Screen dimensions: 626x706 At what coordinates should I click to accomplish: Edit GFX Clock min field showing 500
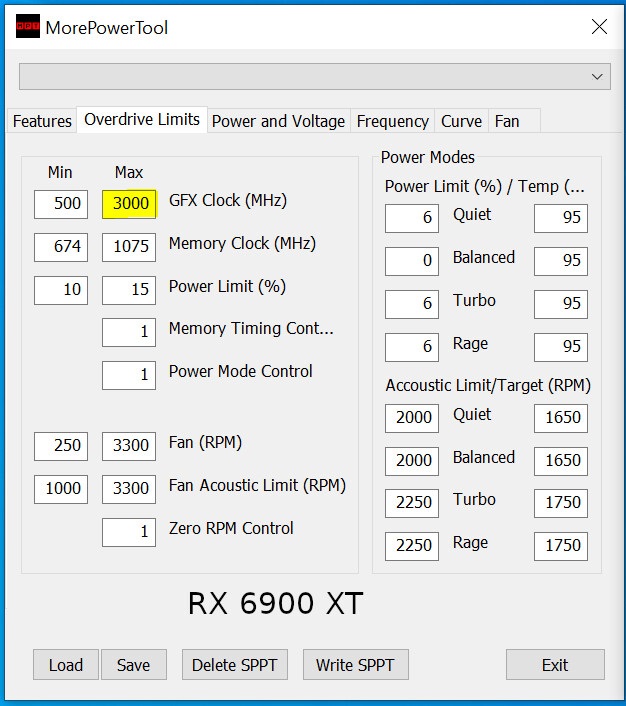coord(61,204)
